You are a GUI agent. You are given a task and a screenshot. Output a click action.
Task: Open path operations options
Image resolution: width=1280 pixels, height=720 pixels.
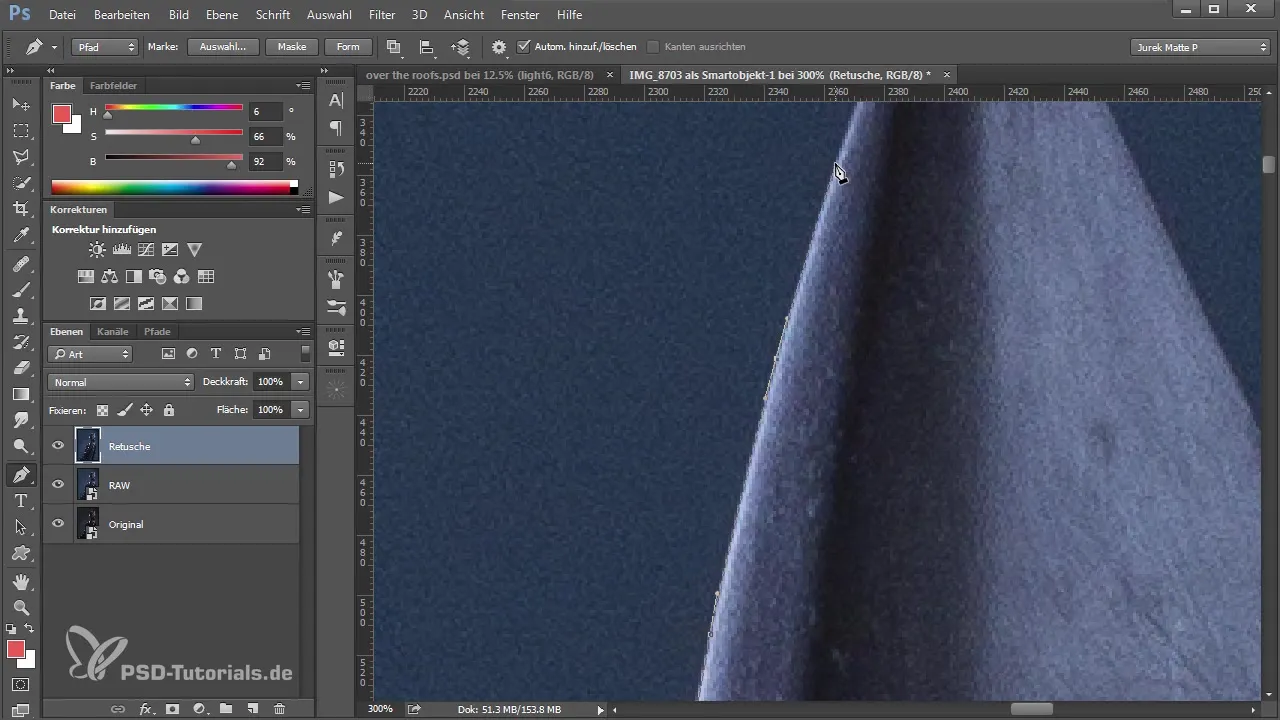[393, 47]
